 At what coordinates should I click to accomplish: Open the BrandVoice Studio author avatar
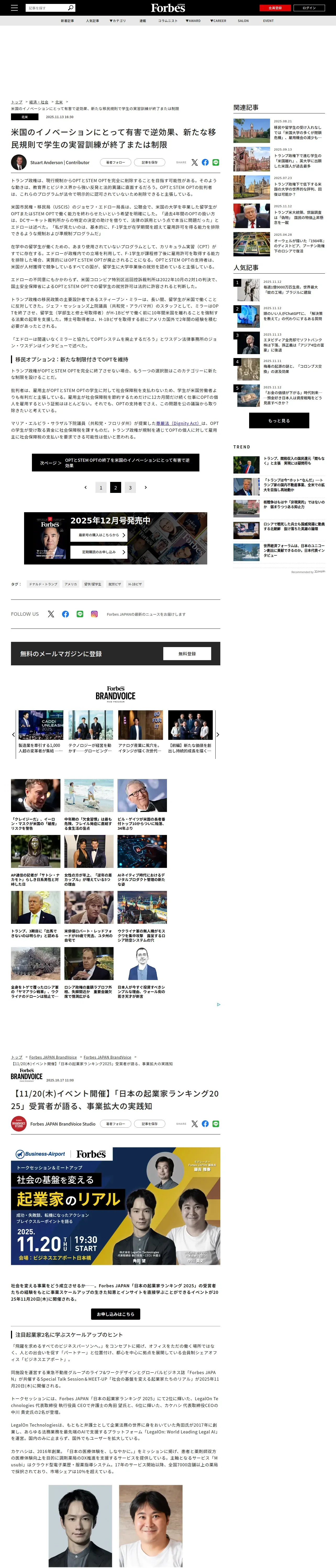(19, 1124)
